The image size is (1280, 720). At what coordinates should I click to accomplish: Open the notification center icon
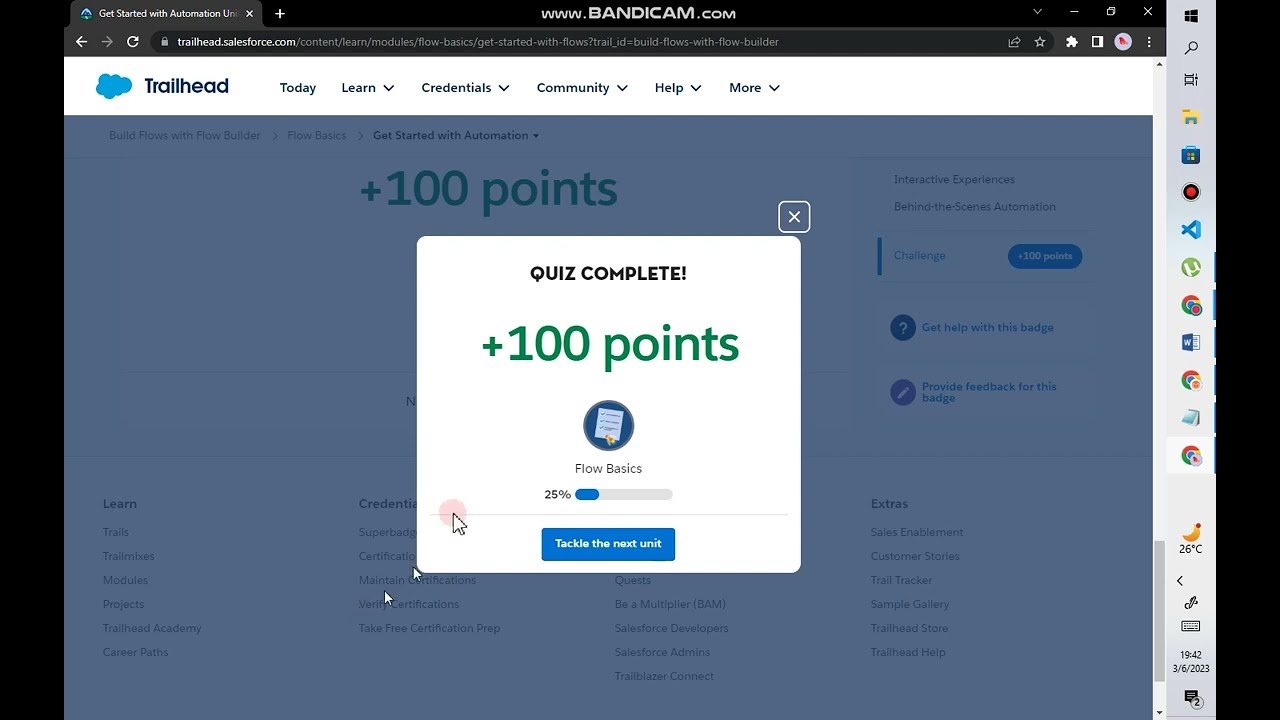(1191, 697)
